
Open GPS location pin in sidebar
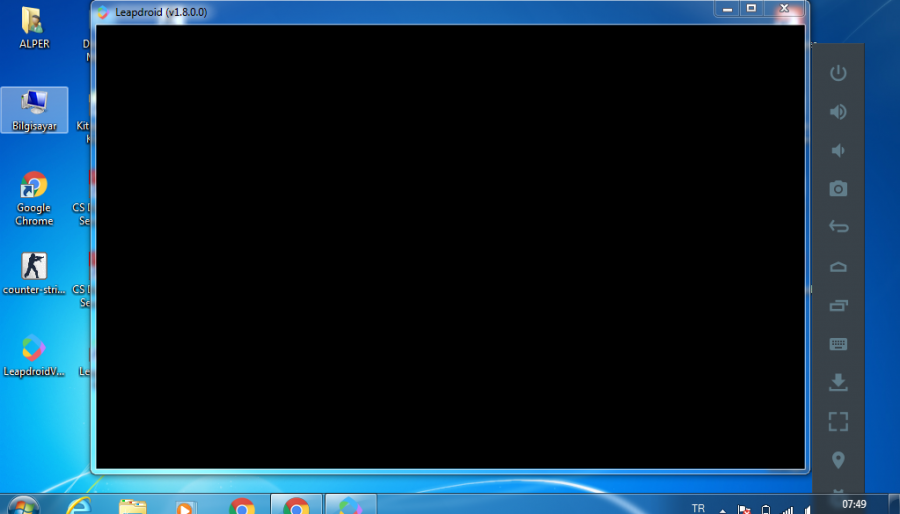(x=838, y=460)
